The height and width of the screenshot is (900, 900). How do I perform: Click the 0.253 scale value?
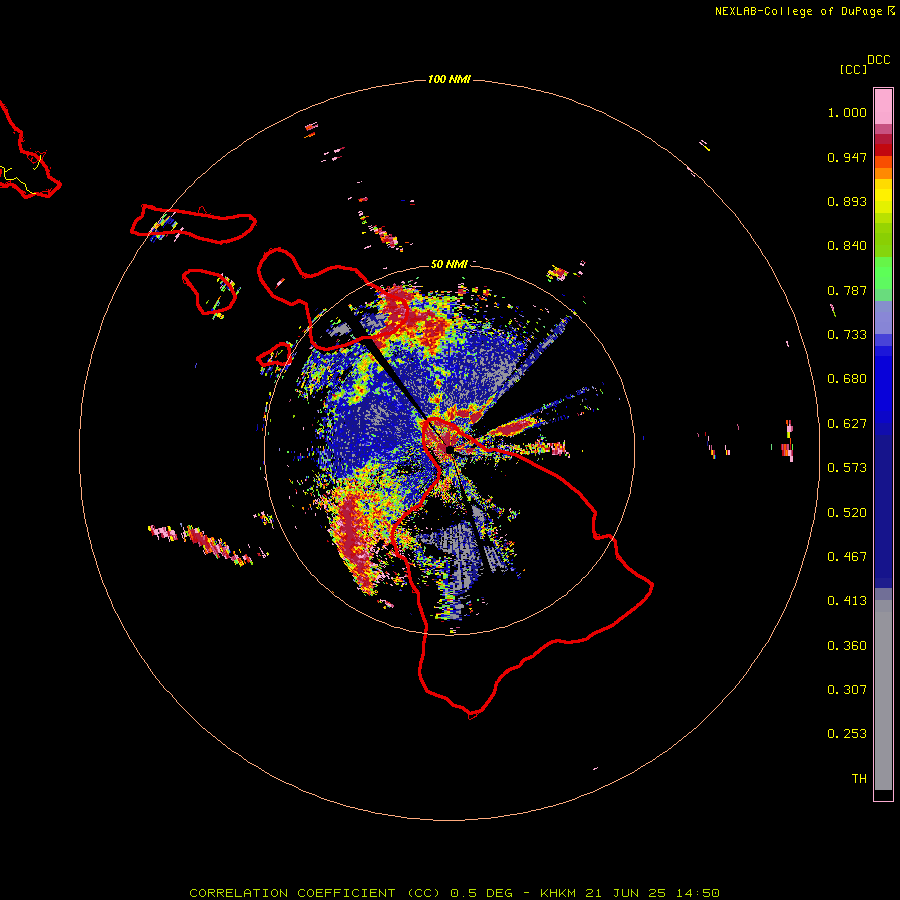coord(847,734)
